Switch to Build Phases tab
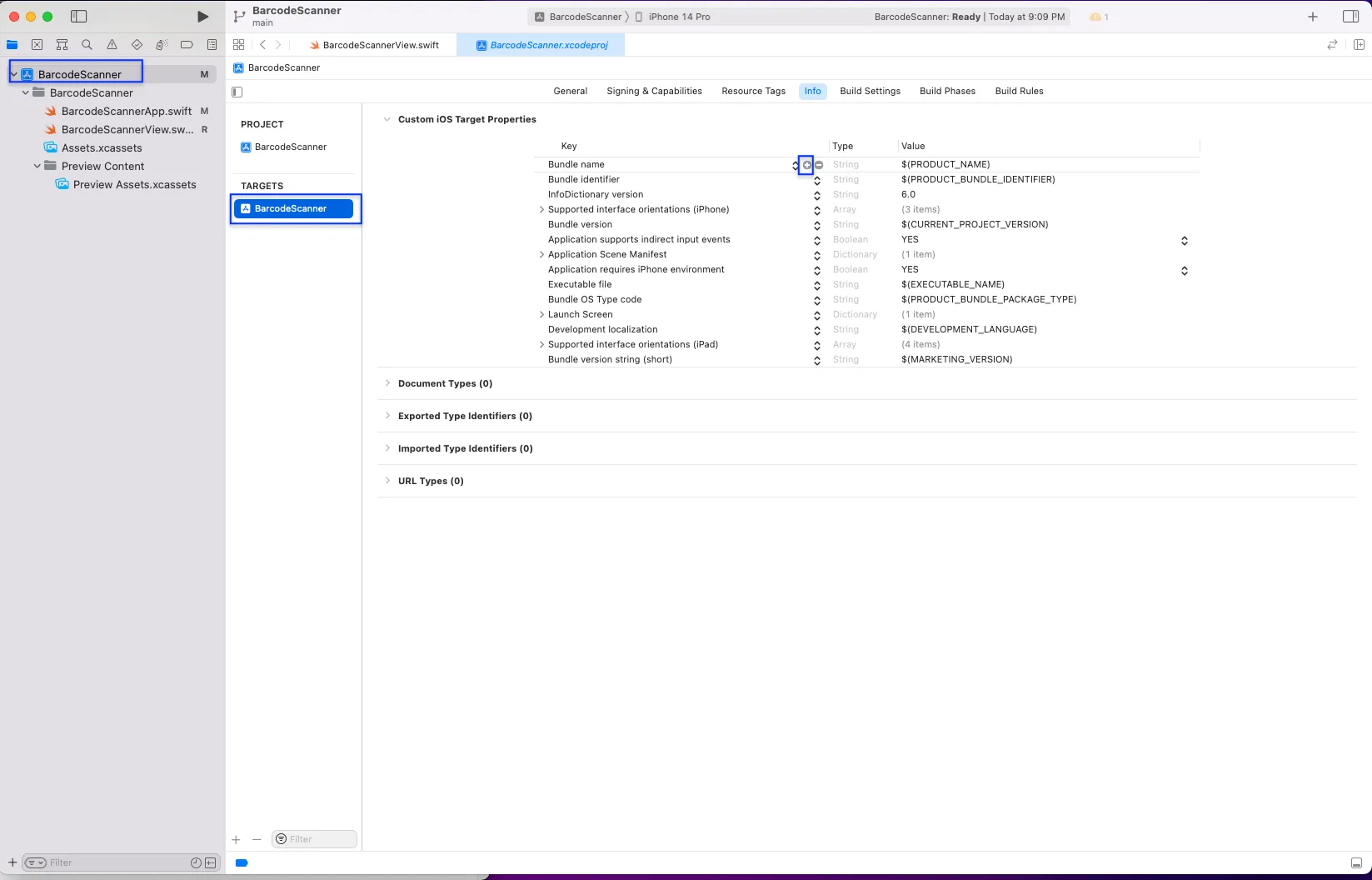 click(947, 92)
